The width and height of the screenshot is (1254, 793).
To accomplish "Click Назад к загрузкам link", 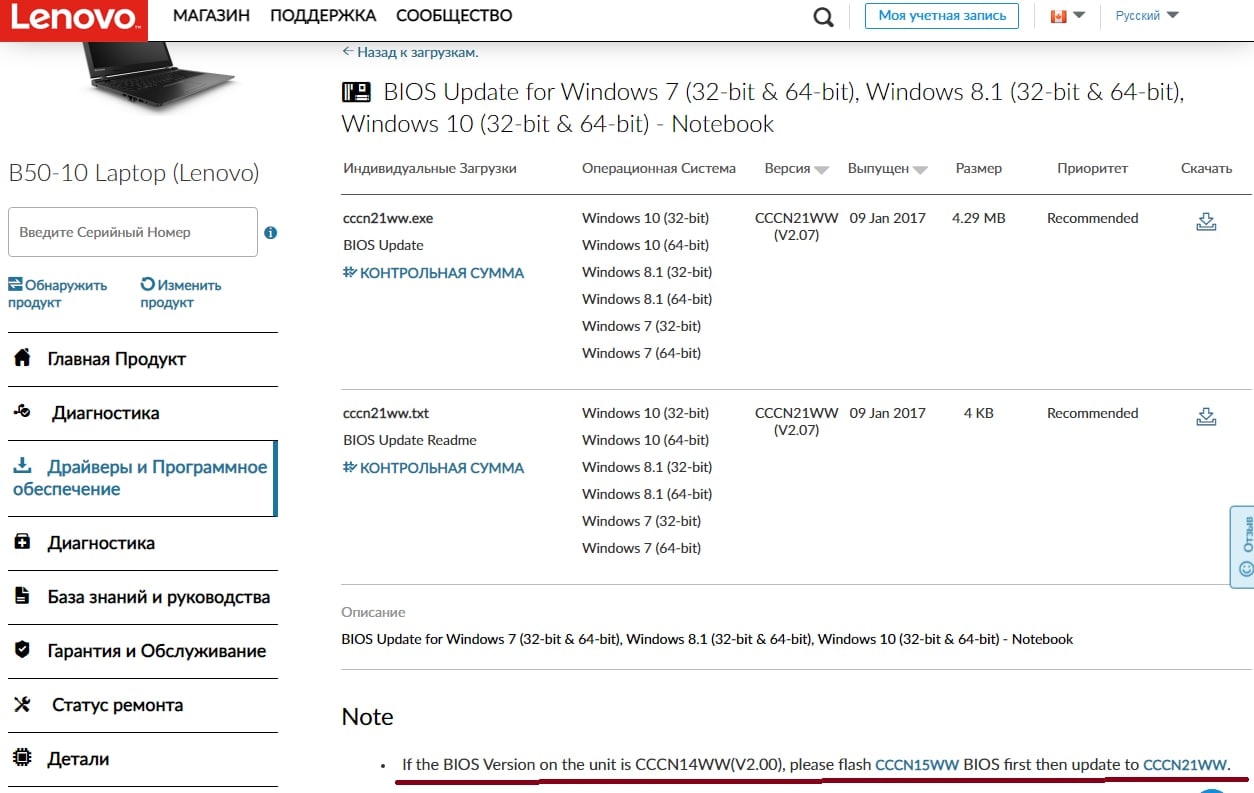I will pyautogui.click(x=410, y=52).
